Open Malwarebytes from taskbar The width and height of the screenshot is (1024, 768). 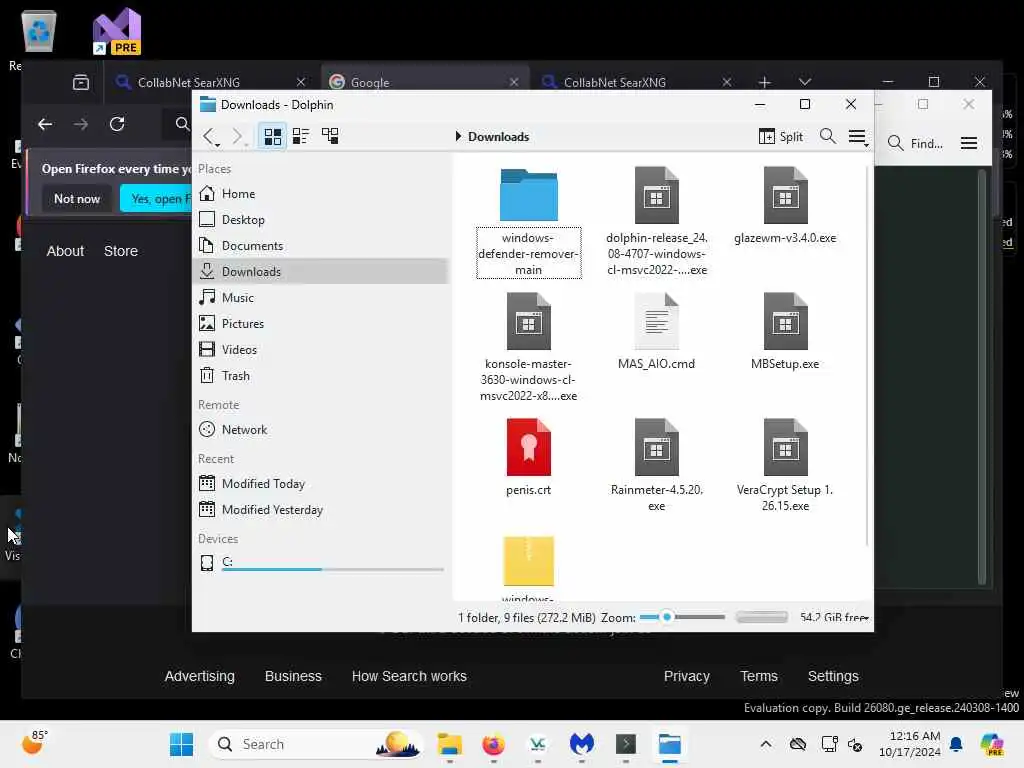(581, 744)
